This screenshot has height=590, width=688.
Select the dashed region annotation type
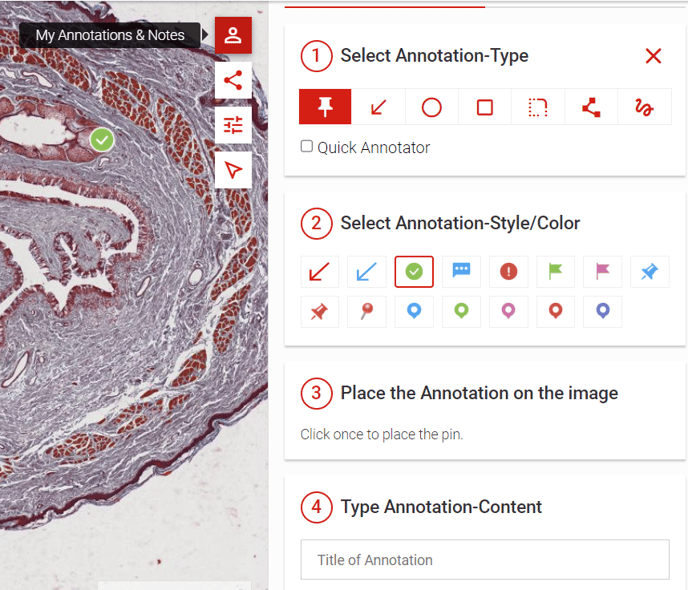(538, 107)
